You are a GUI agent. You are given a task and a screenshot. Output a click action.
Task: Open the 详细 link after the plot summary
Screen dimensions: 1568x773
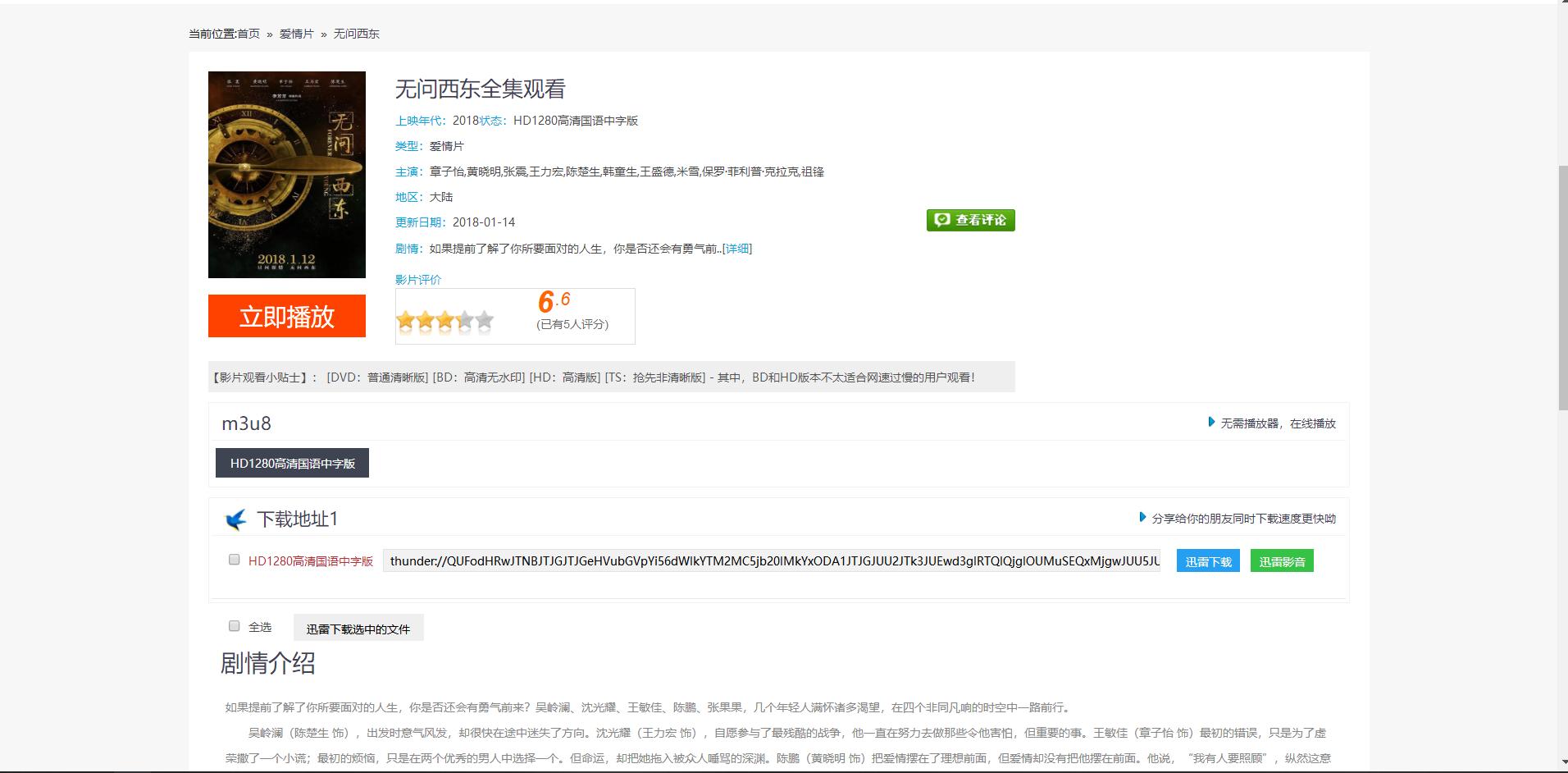coord(736,248)
